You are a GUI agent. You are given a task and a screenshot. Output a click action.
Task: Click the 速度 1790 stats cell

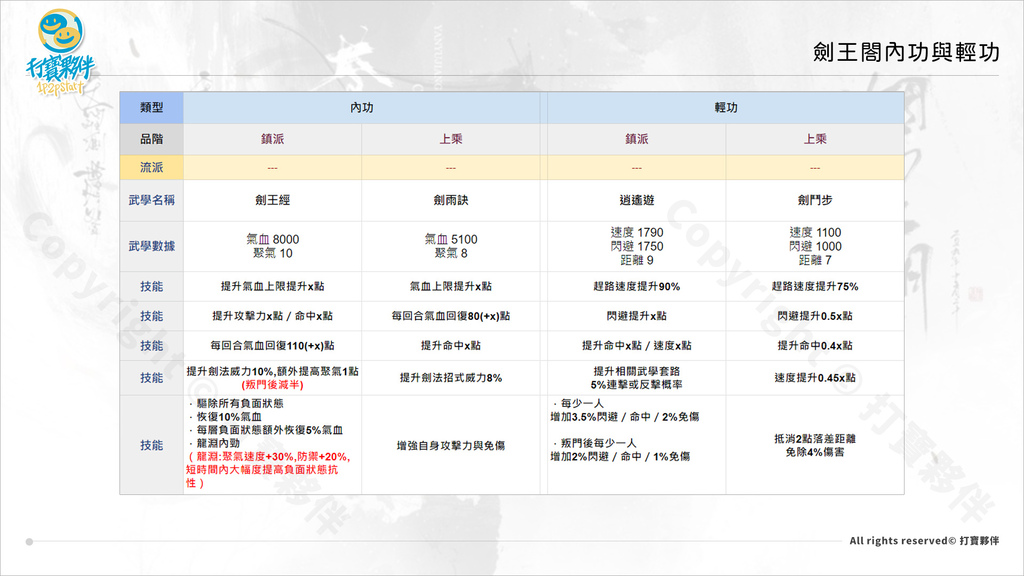coord(637,246)
